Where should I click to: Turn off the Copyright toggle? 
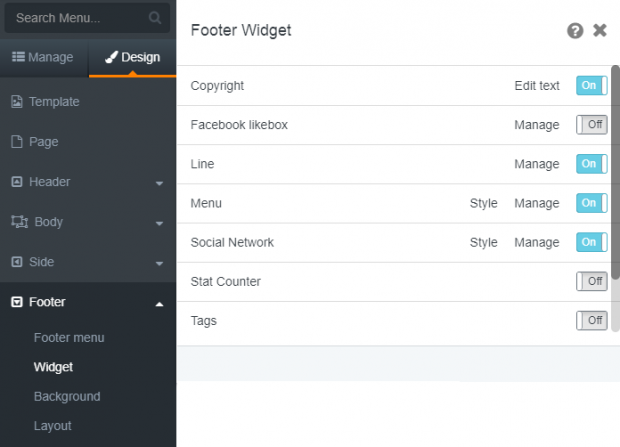pyautogui.click(x=592, y=85)
